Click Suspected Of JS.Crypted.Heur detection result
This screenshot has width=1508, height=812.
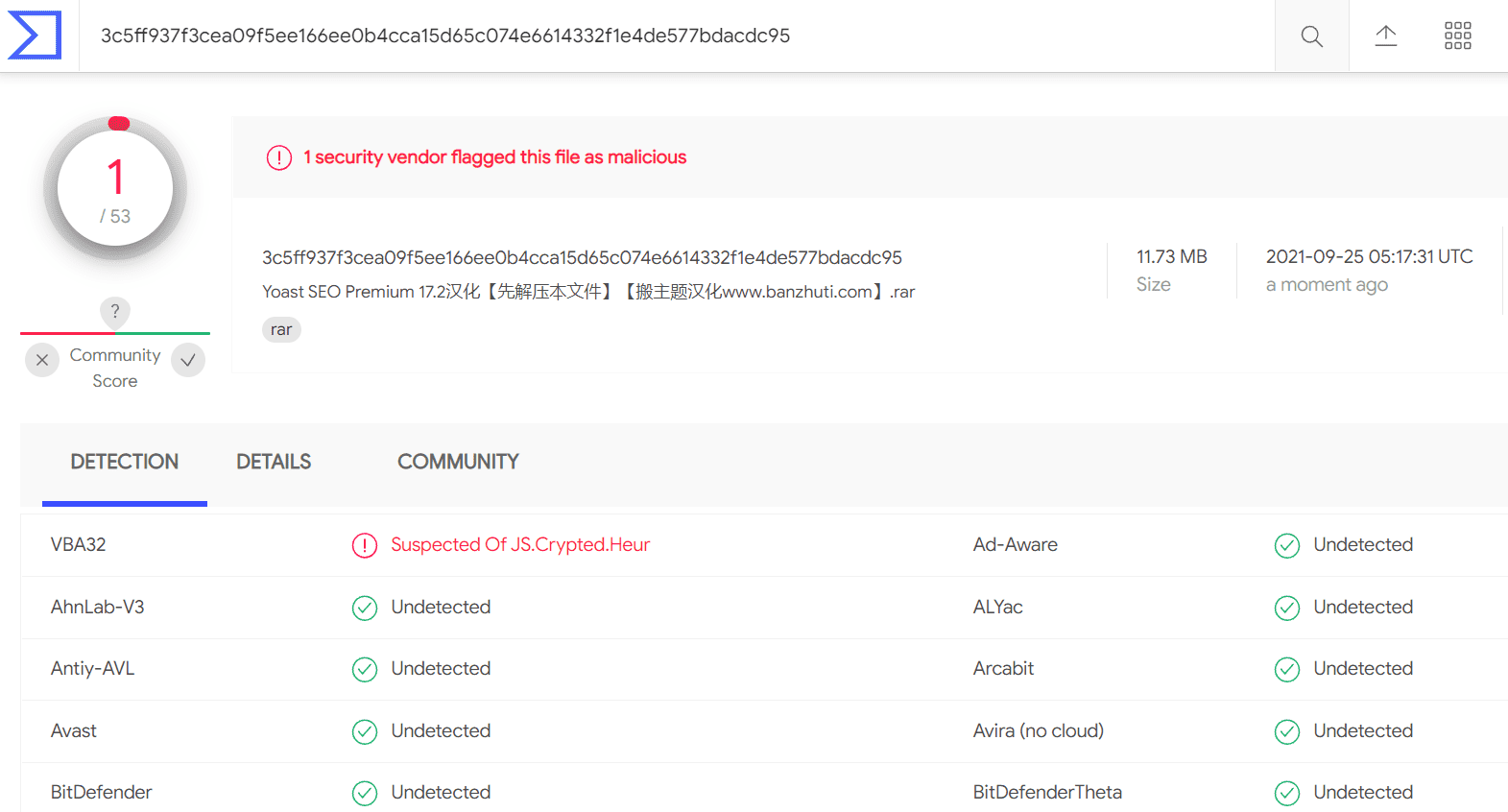[x=520, y=544]
